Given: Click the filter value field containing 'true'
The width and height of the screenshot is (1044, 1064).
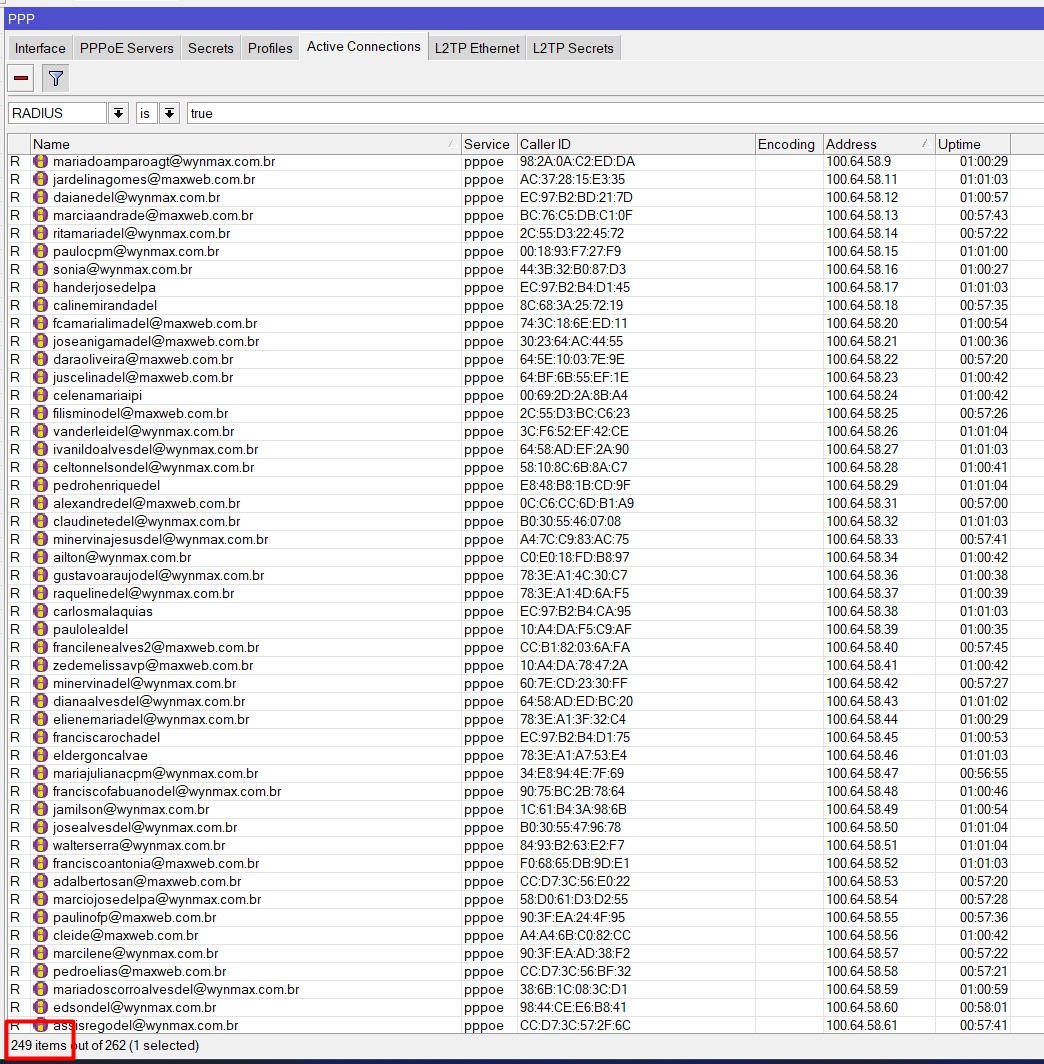Looking at the screenshot, I should tap(614, 113).
